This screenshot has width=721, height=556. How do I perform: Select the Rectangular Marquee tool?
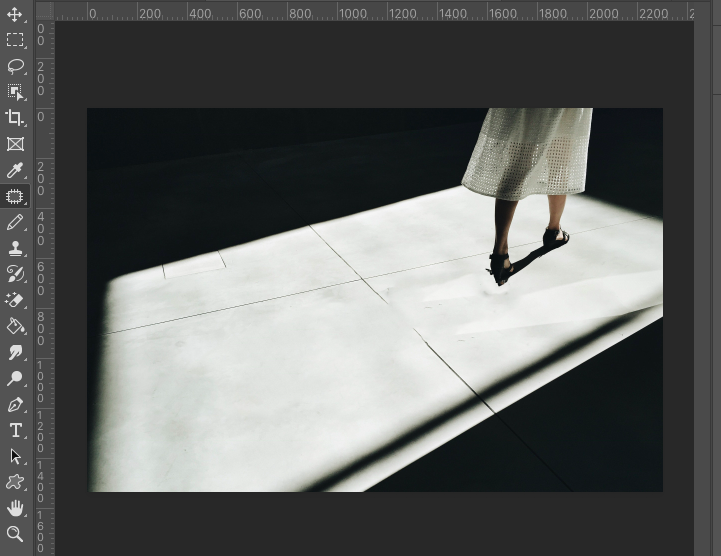(15, 40)
